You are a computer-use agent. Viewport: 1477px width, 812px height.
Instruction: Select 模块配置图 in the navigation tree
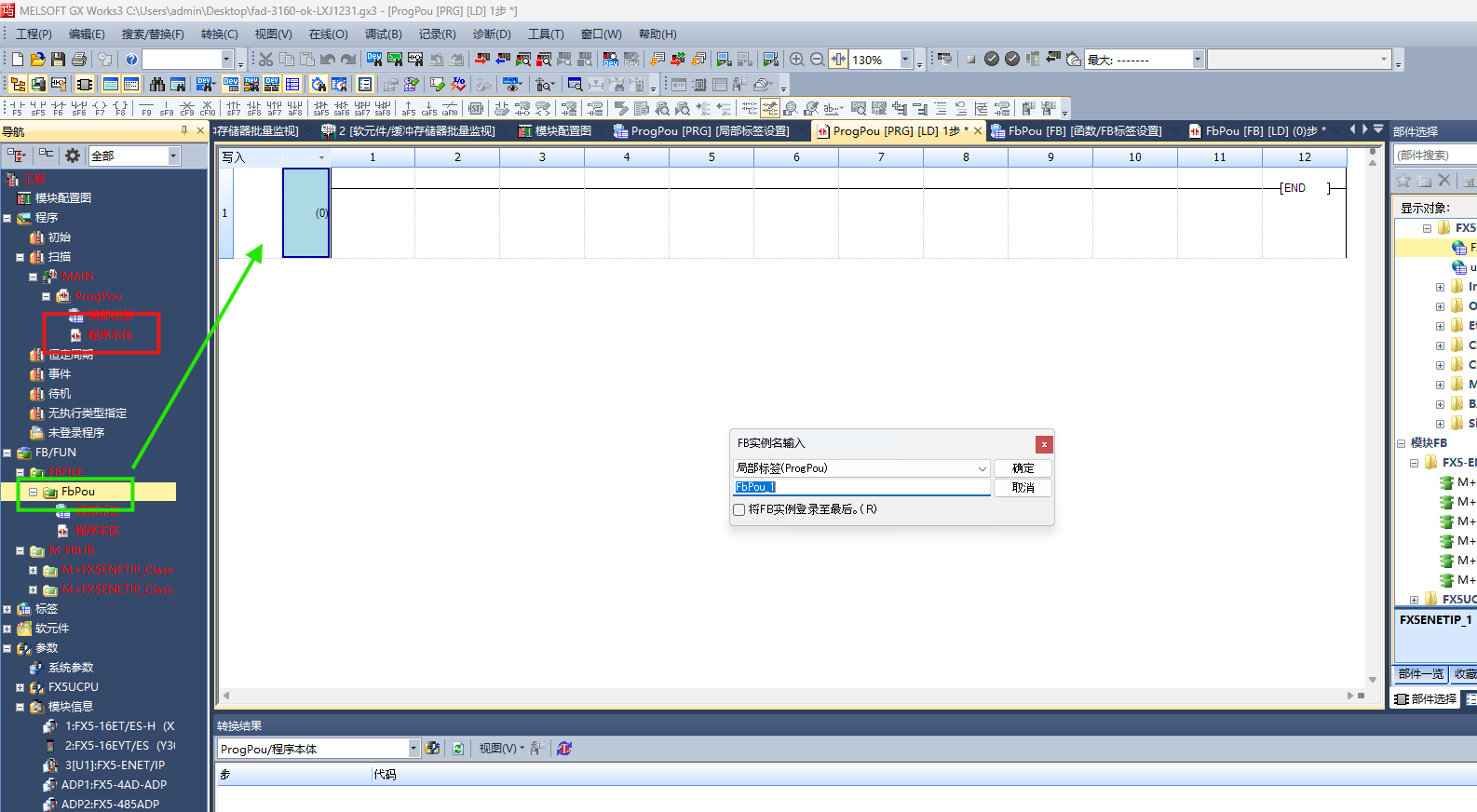pyautogui.click(x=62, y=198)
